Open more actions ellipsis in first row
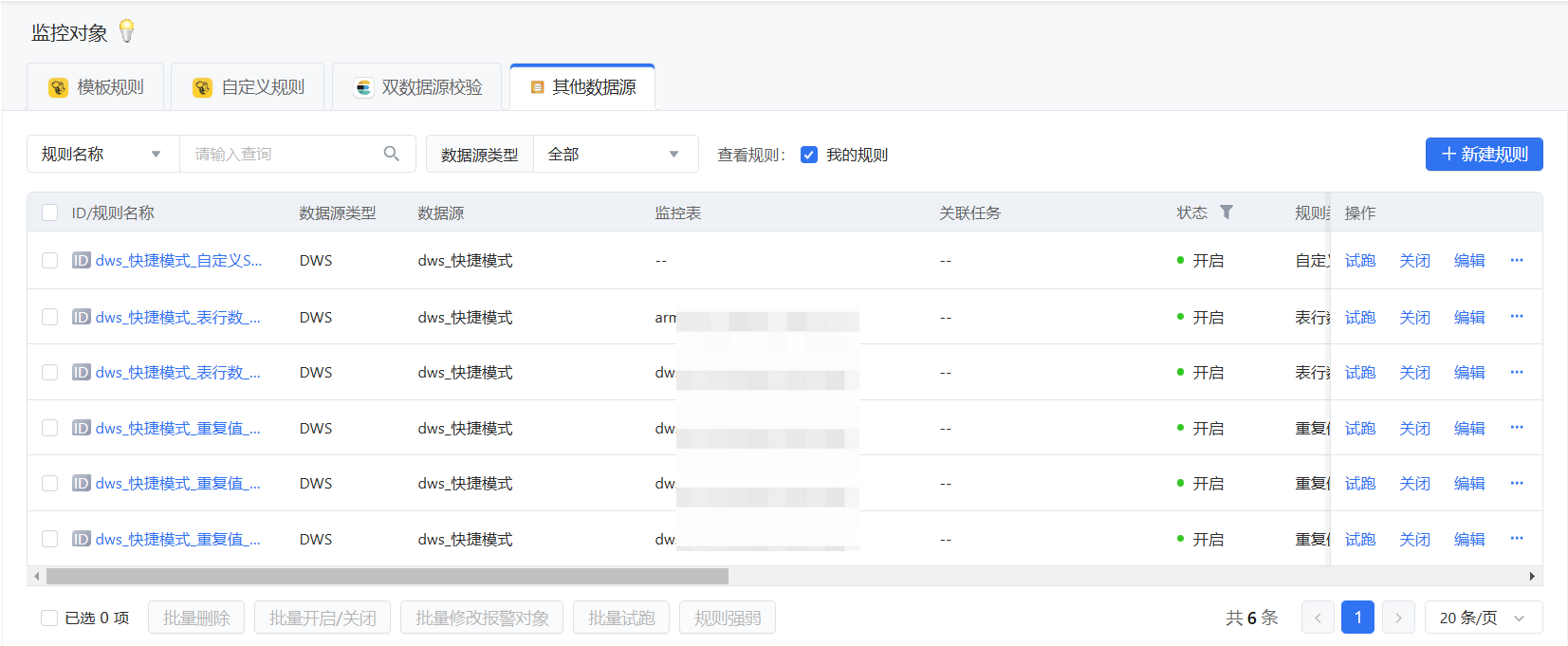1568x646 pixels. 1517,260
